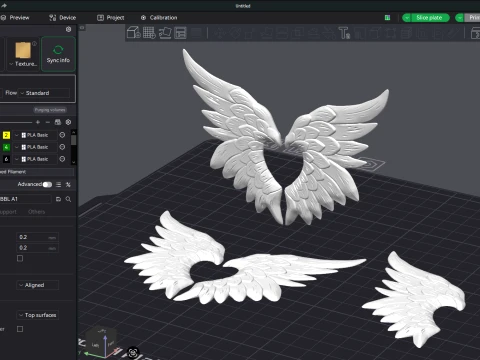Image resolution: width=480 pixels, height=360 pixels.
Task: Click the undo arrow icon in title bar
Action: pos(4,5)
